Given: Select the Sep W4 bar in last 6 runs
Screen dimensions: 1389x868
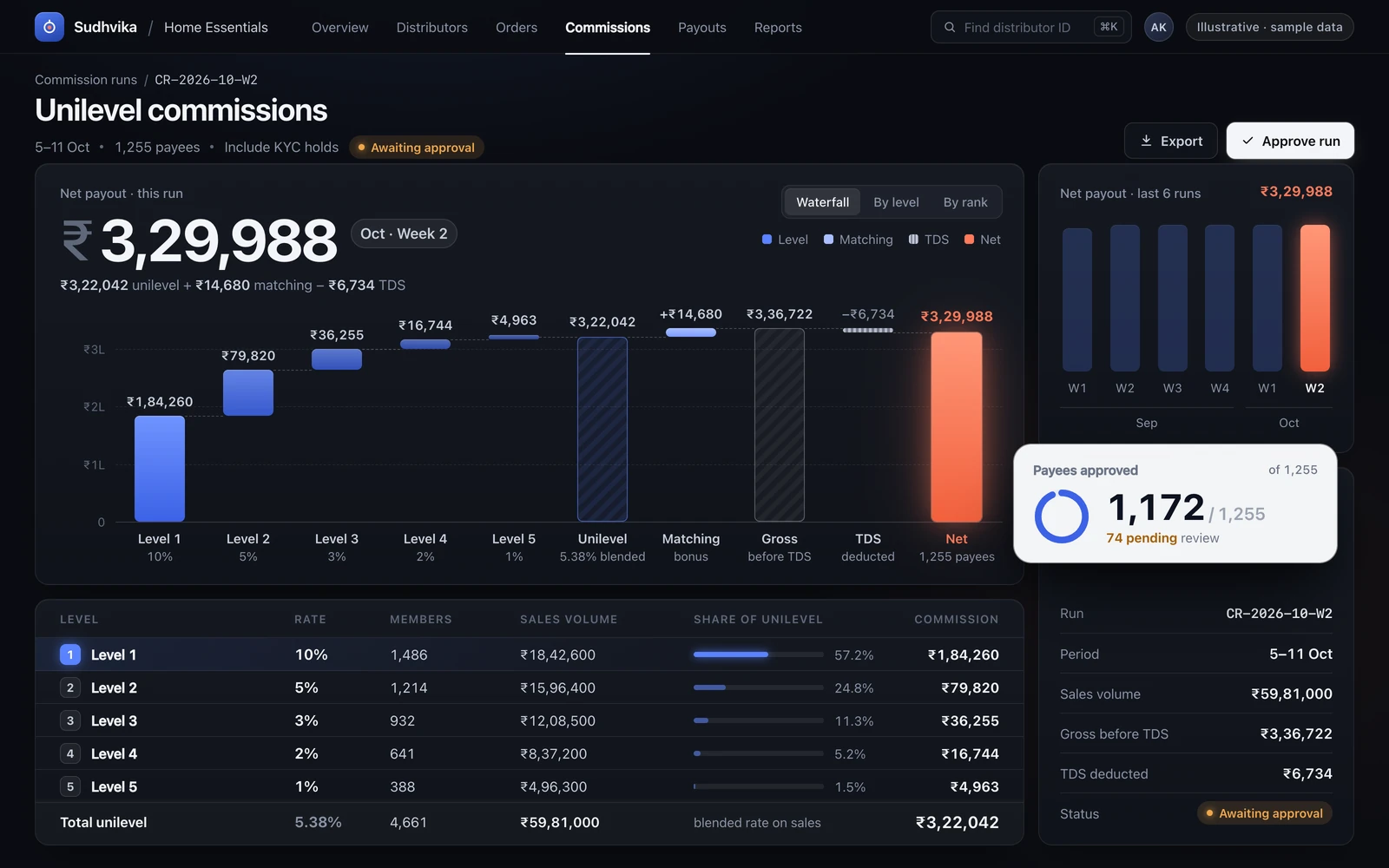Looking at the screenshot, I should tap(1220, 298).
